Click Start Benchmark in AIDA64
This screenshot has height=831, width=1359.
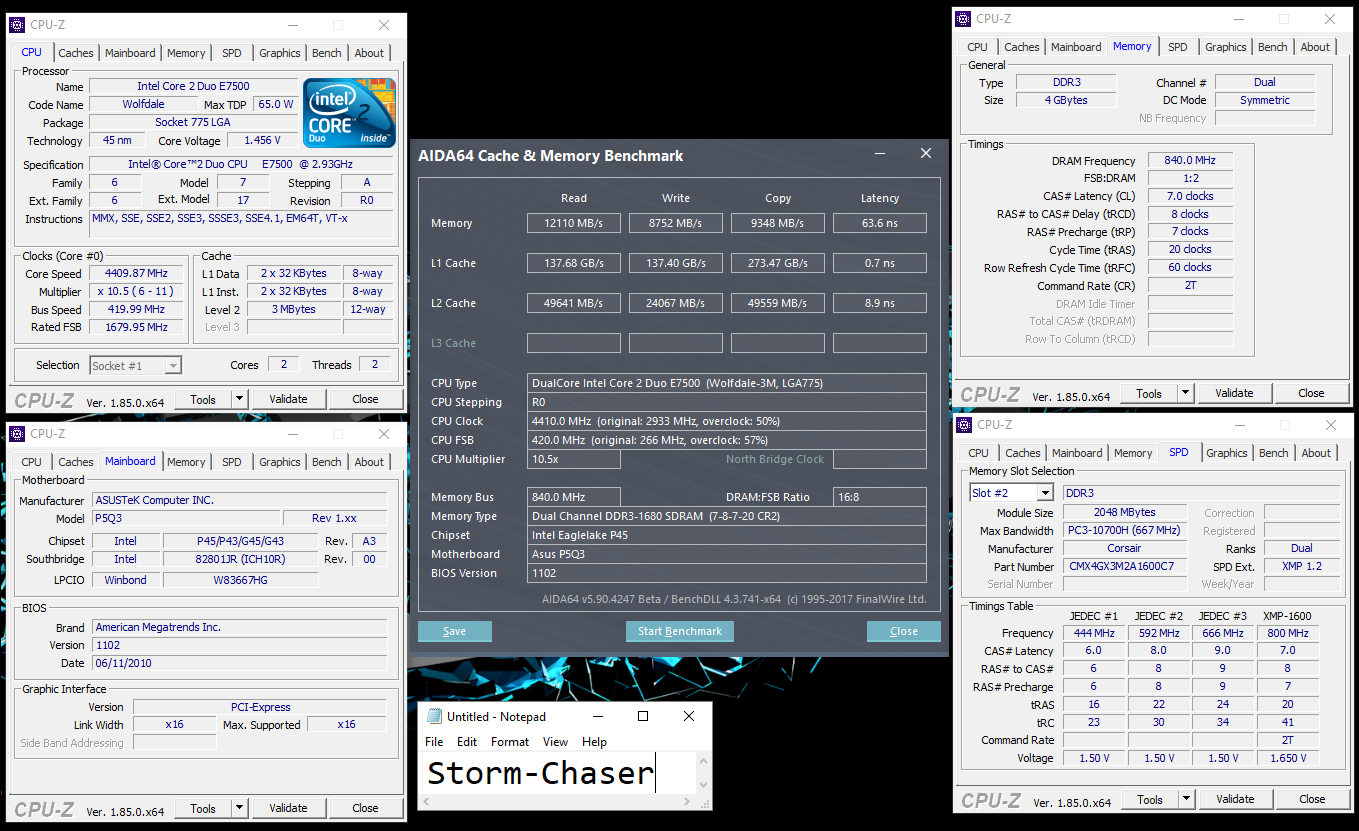(x=680, y=631)
